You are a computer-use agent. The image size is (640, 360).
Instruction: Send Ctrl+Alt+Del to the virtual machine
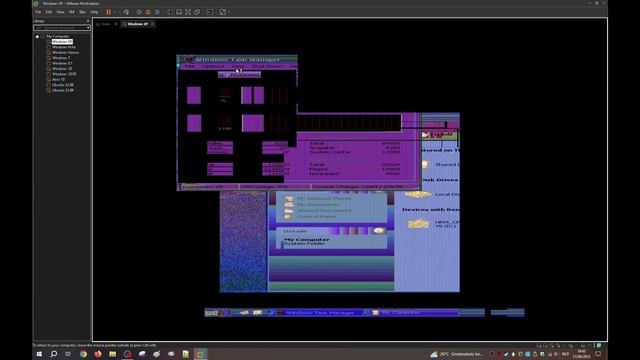pyautogui.click(x=126, y=12)
